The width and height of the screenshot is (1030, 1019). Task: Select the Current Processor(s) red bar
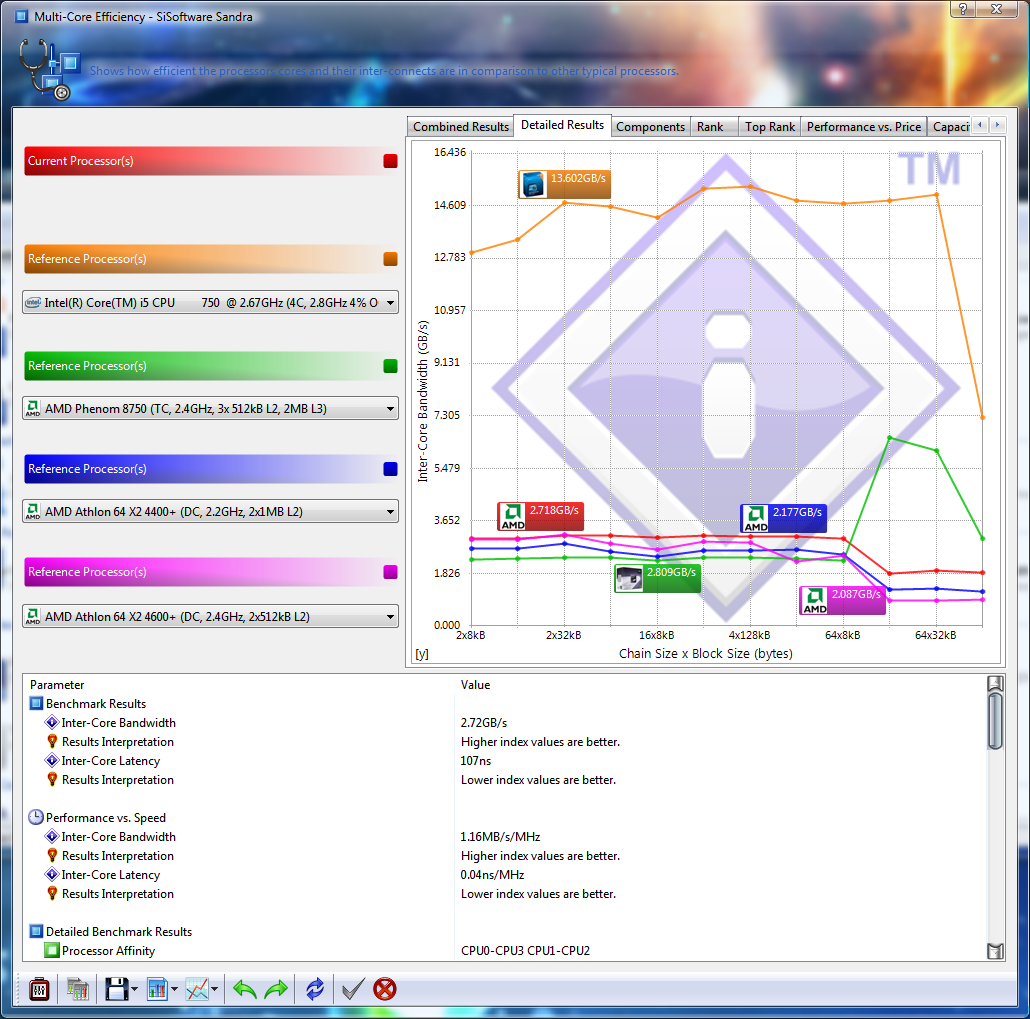point(211,161)
